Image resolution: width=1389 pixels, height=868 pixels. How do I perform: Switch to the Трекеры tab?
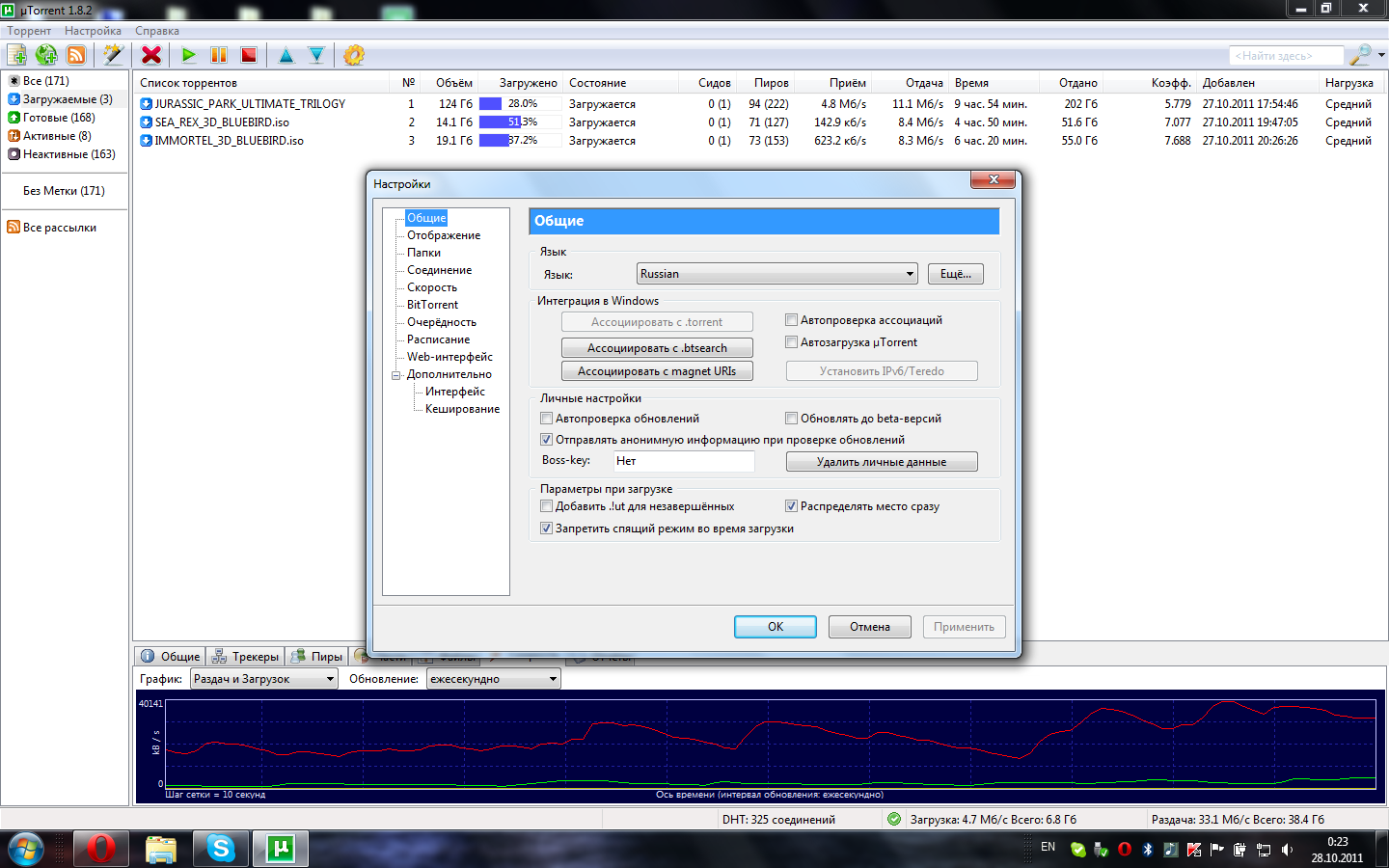[245, 657]
